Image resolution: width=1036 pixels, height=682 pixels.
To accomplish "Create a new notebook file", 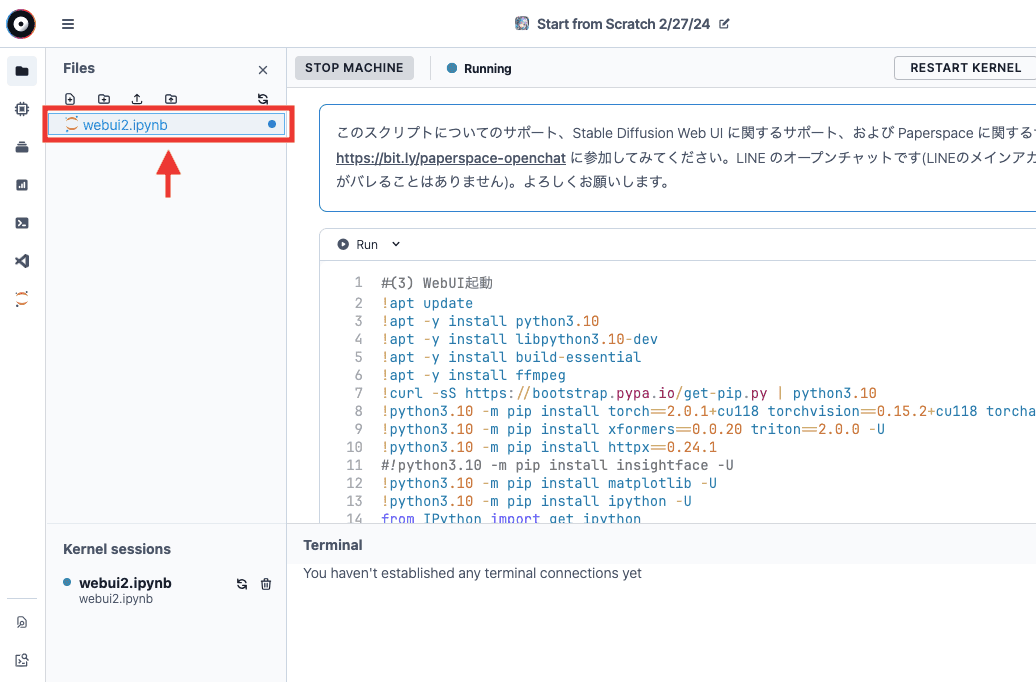I will 70,98.
